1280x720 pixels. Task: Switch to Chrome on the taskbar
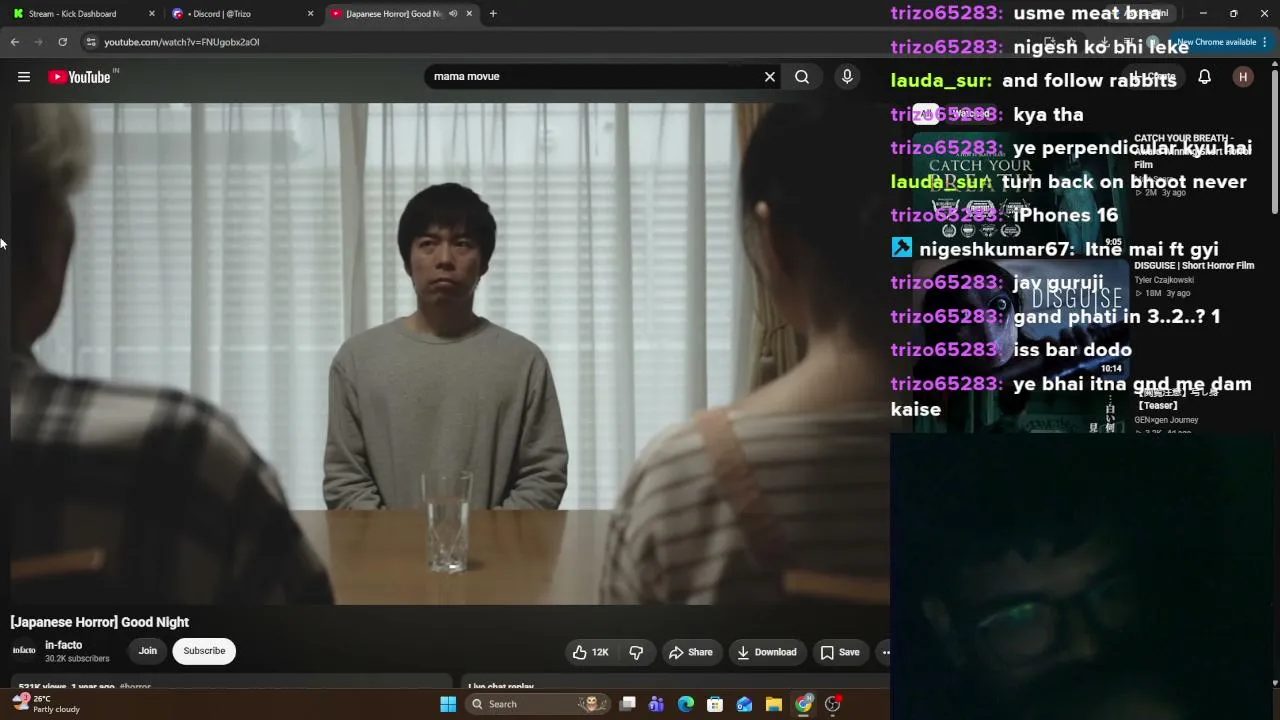(803, 704)
